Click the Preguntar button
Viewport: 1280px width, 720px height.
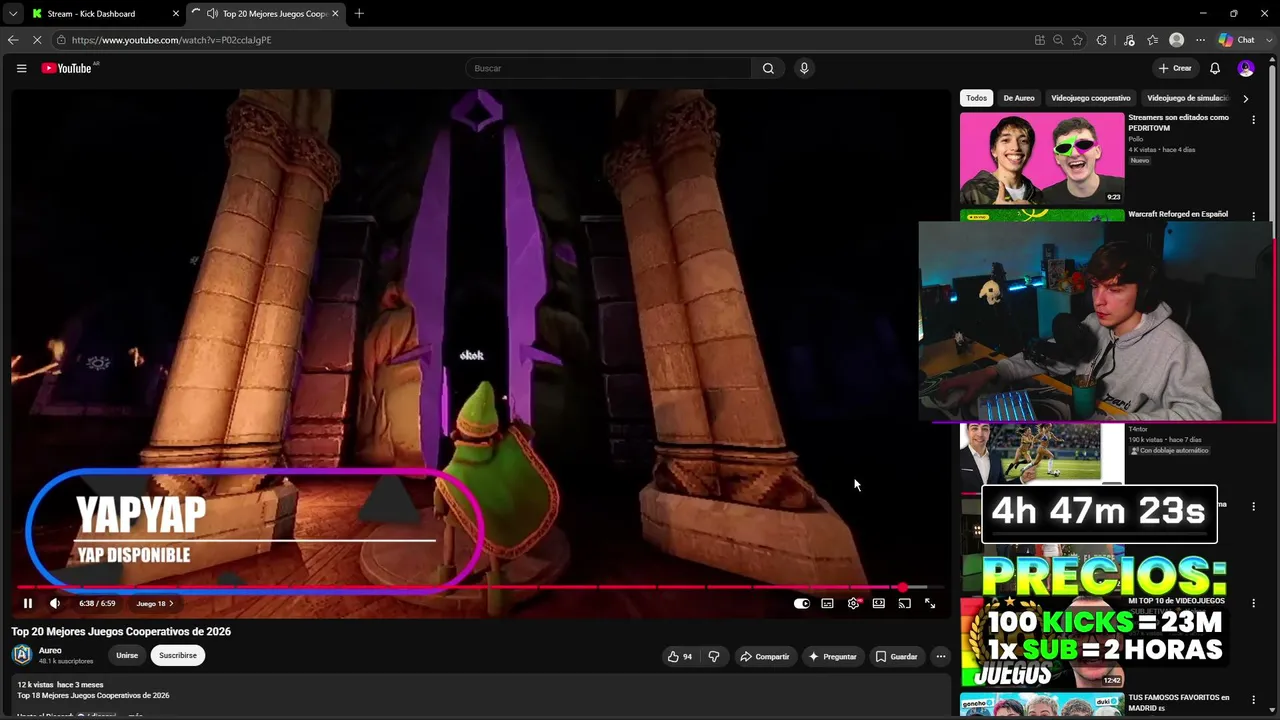coord(833,656)
